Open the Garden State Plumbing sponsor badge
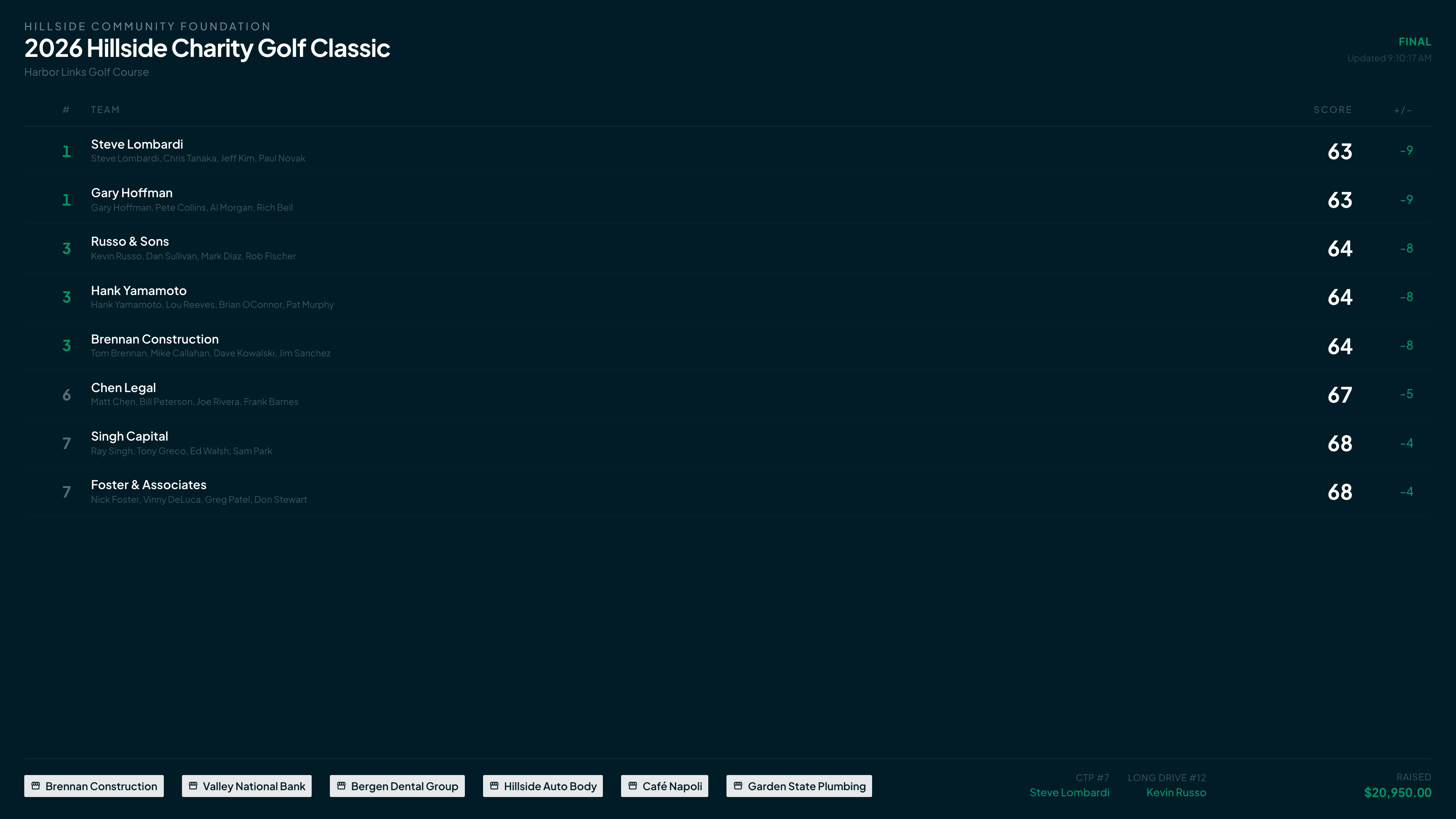1456x819 pixels. [x=799, y=786]
